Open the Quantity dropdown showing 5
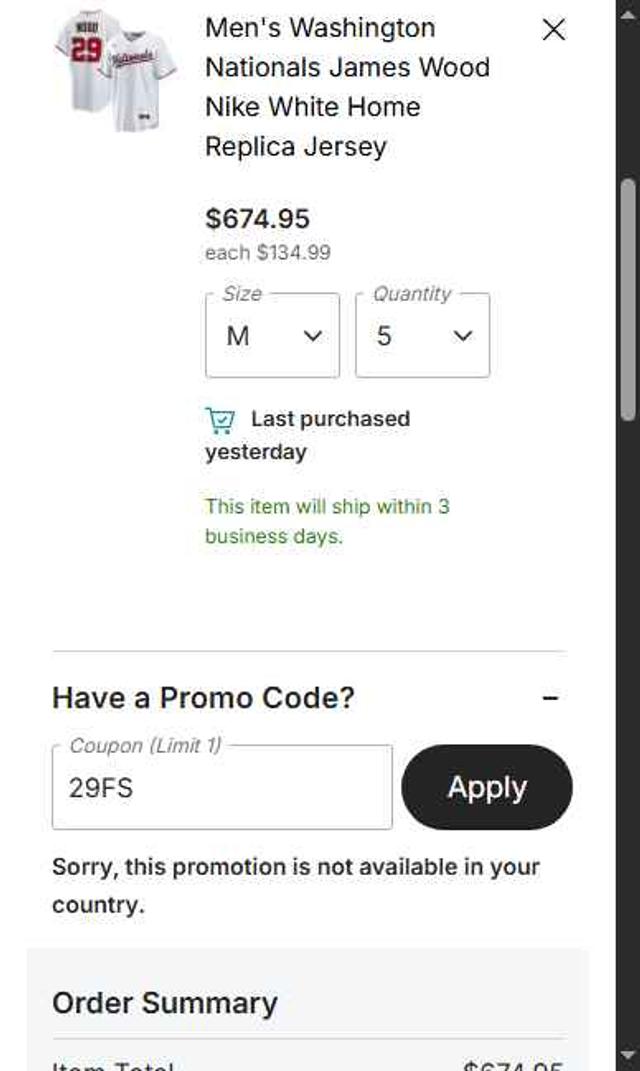640x1071 pixels. (422, 336)
